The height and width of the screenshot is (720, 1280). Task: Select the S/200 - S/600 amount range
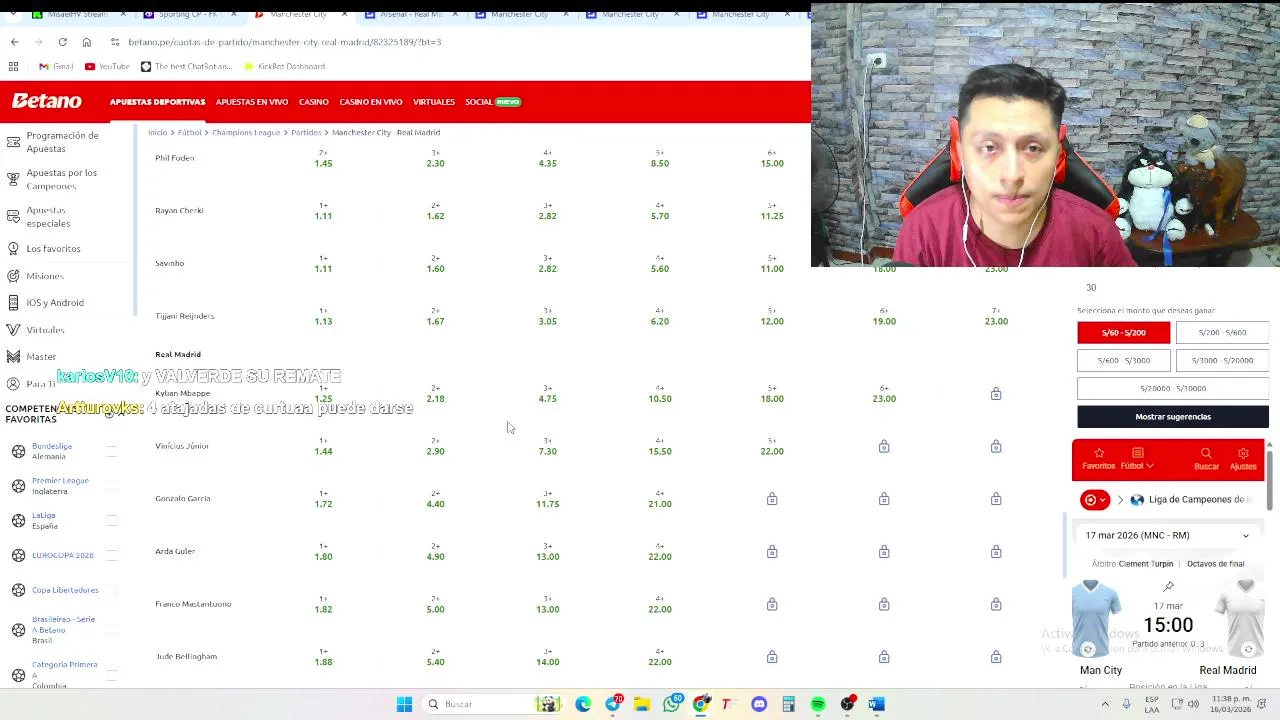click(1222, 332)
